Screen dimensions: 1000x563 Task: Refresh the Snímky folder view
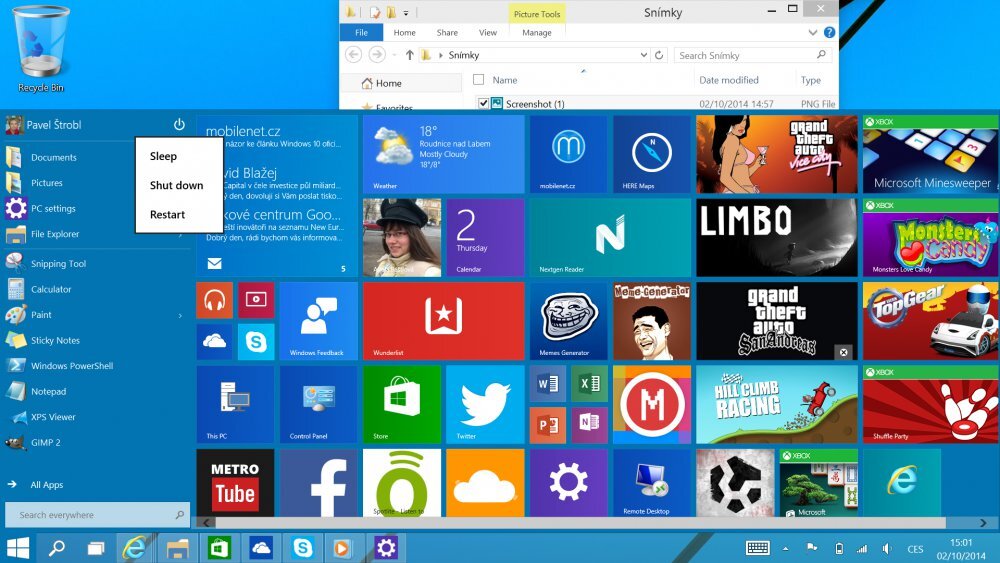point(659,55)
